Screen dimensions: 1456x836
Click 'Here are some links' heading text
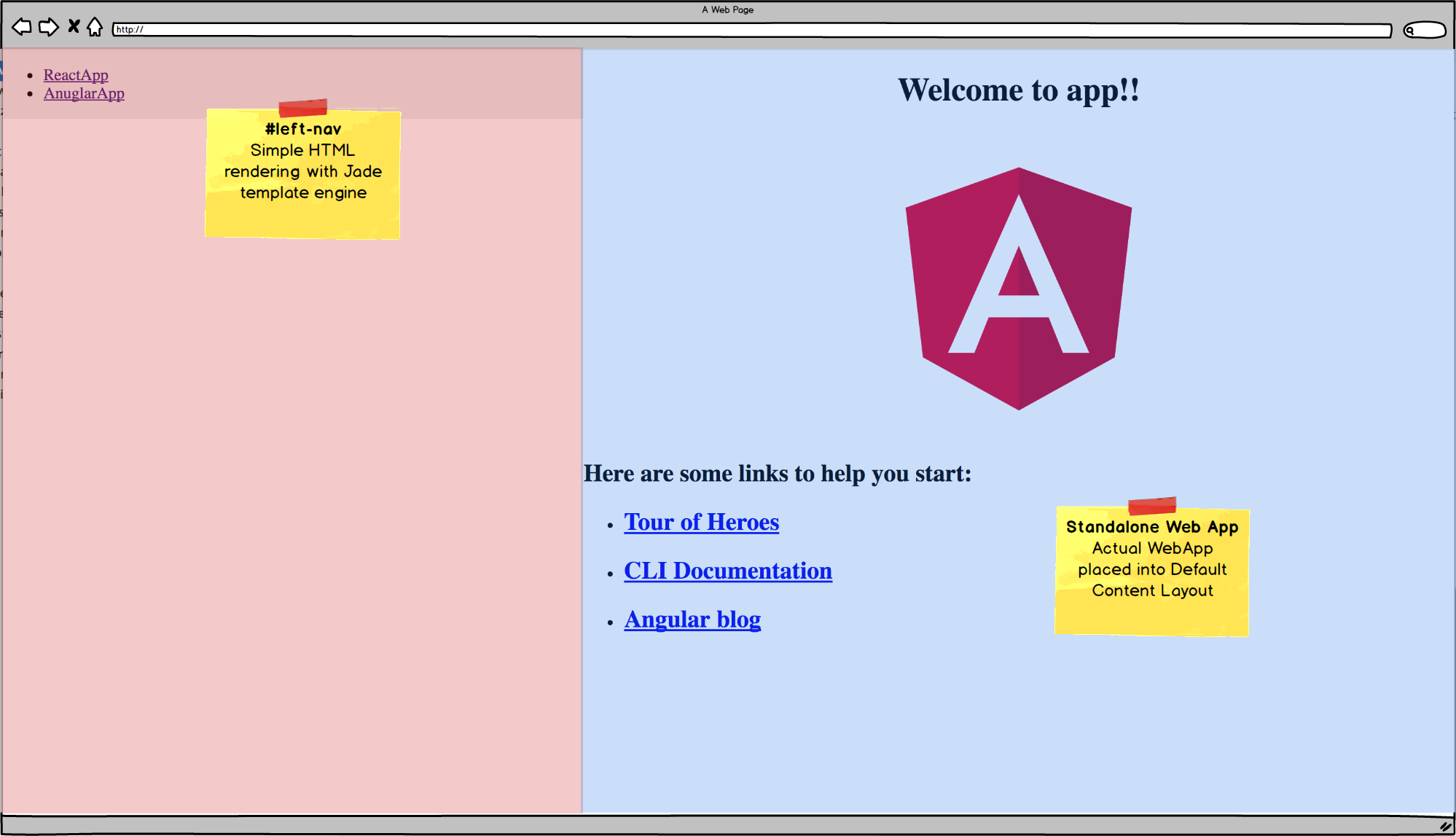pyautogui.click(x=778, y=474)
